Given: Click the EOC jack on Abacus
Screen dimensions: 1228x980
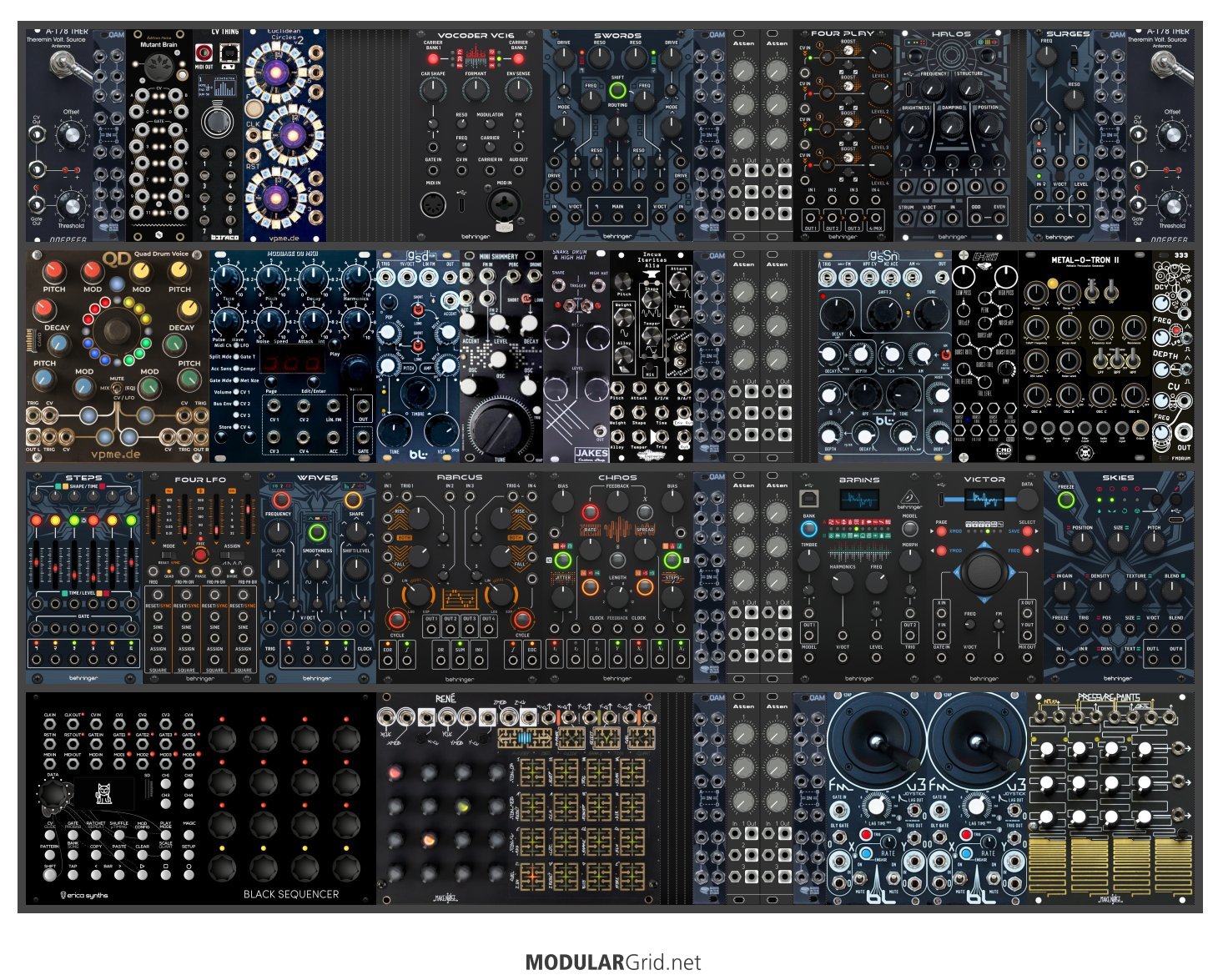Looking at the screenshot, I should pos(531,660).
